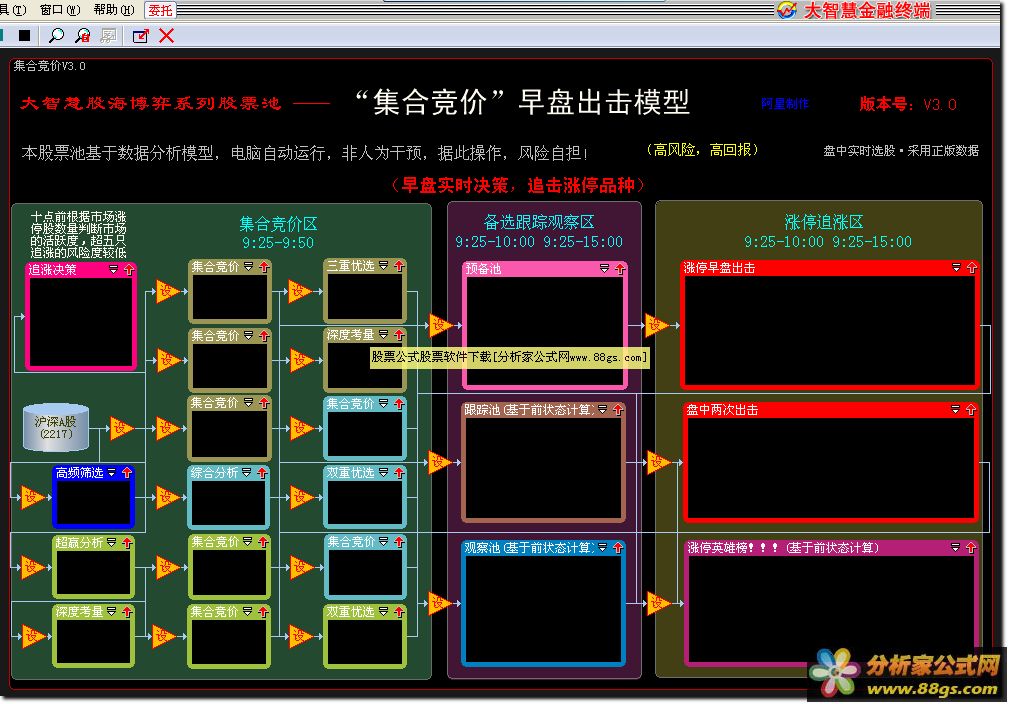Click up-arrow on 涨停早盘出击 box
The image size is (1009, 704).
(x=972, y=268)
